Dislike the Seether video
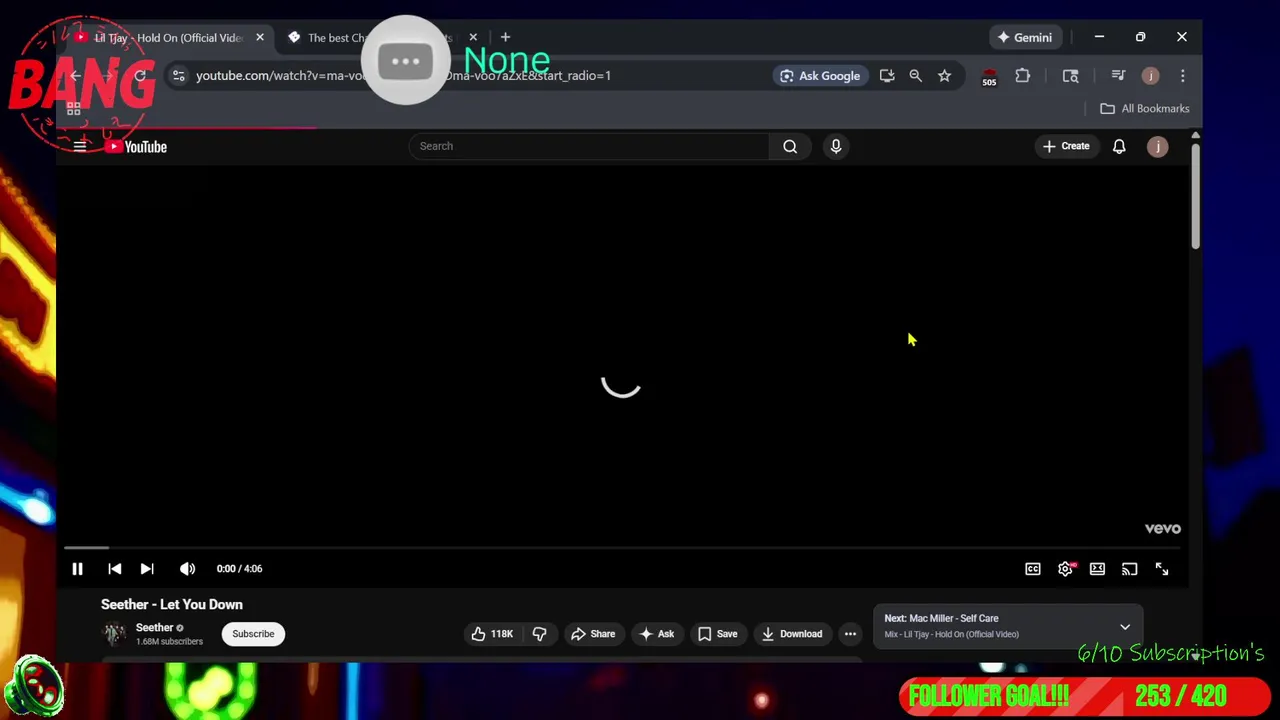The image size is (1280, 720). coord(539,634)
